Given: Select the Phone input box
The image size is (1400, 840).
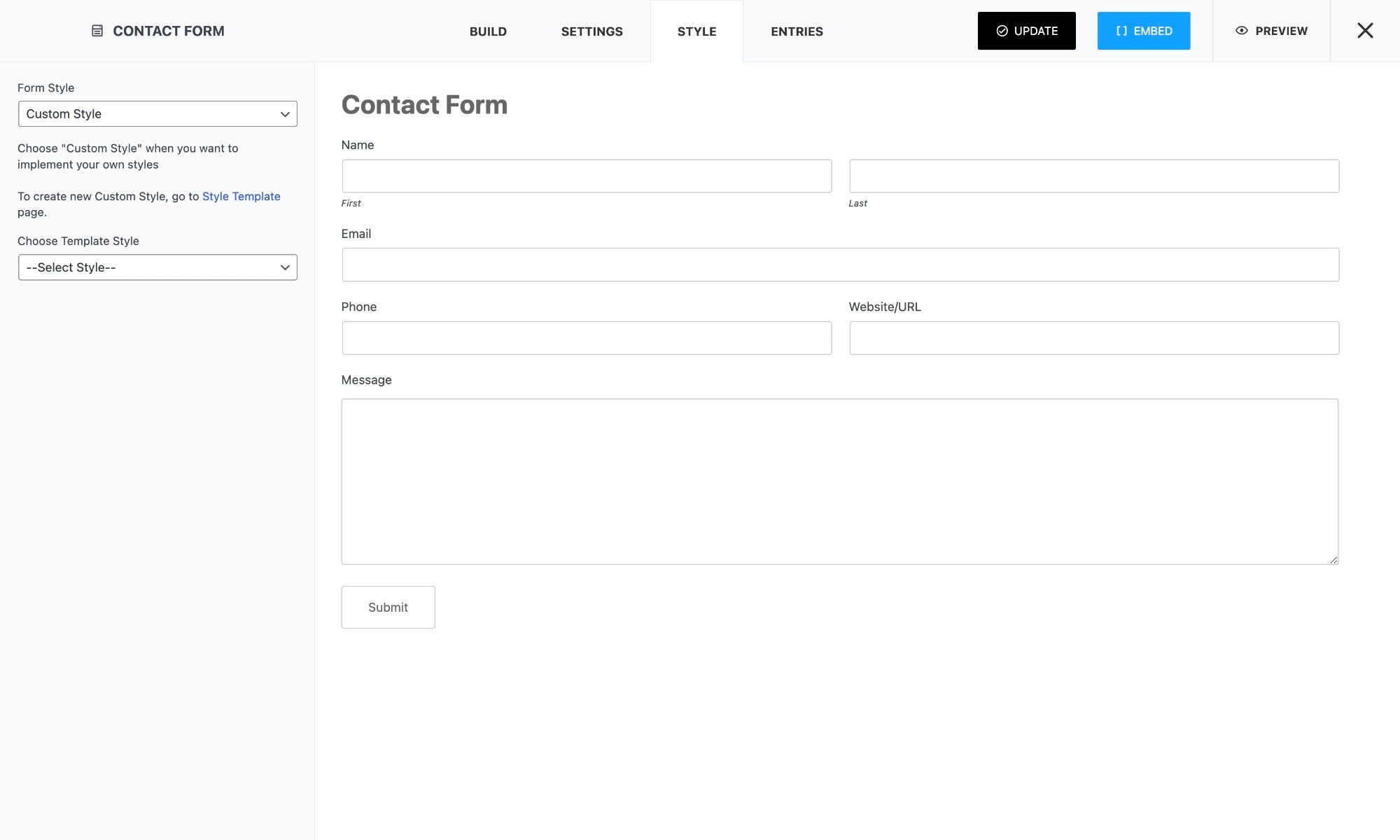Looking at the screenshot, I should [x=587, y=338].
